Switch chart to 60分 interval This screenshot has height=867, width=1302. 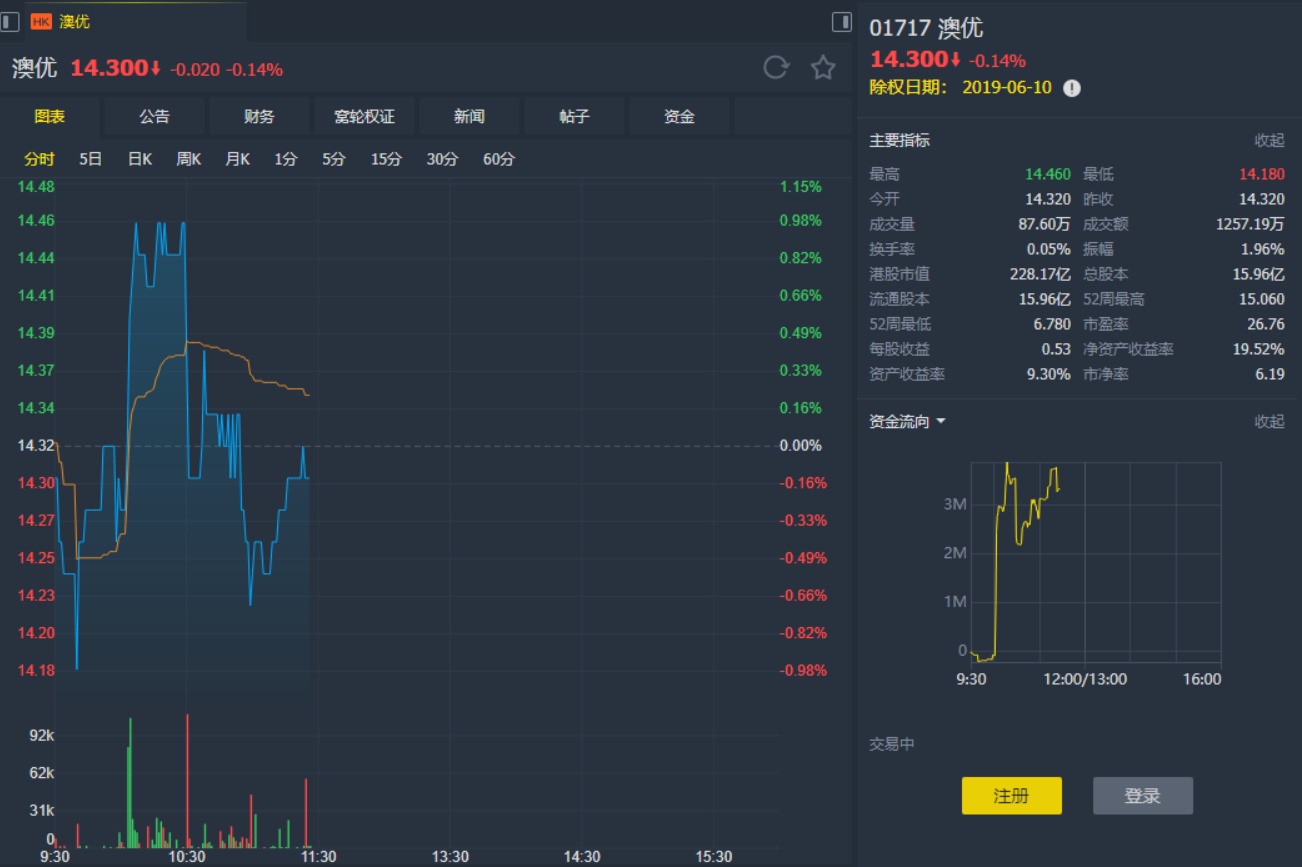pyautogui.click(x=499, y=159)
